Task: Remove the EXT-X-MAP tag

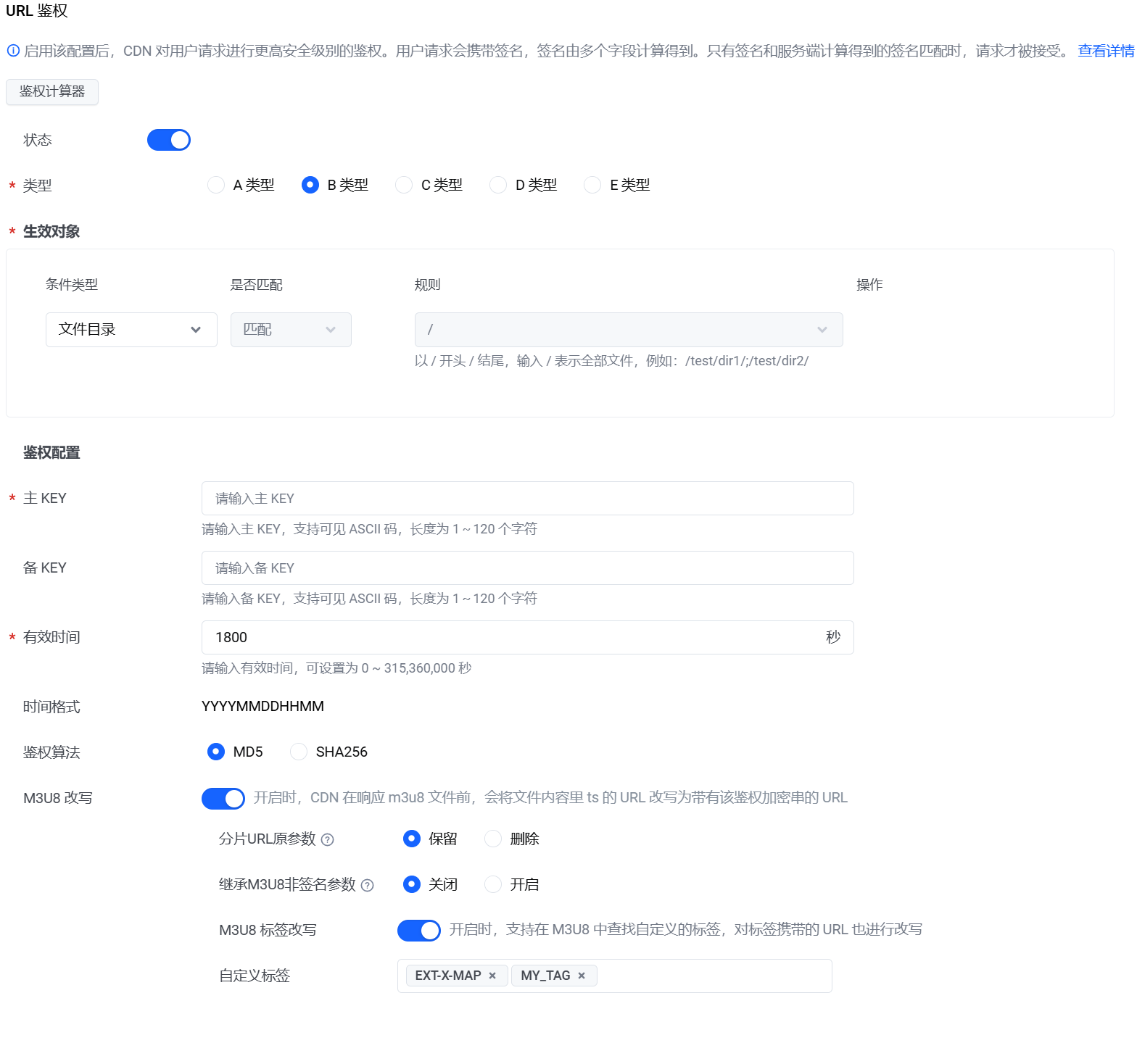Action: tap(492, 976)
